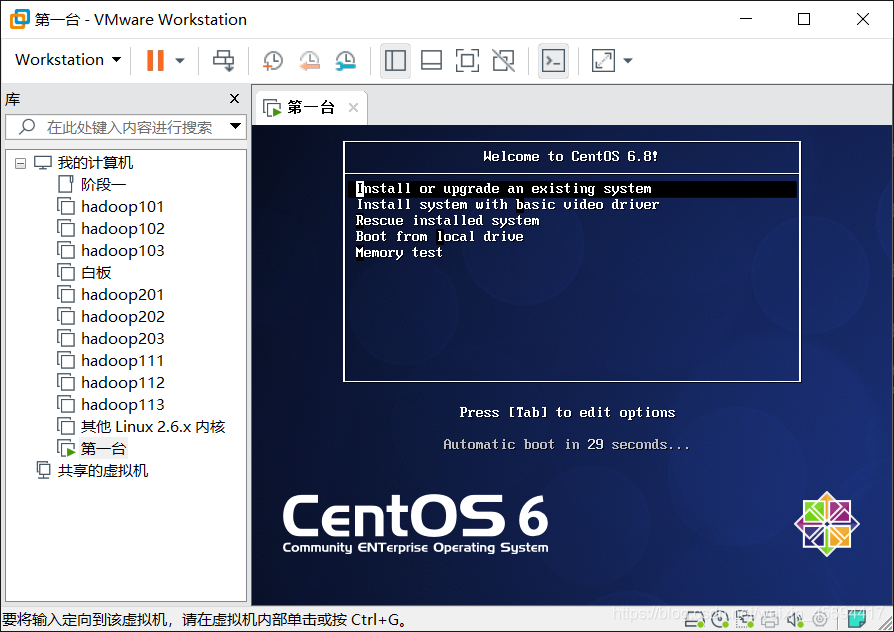The height and width of the screenshot is (632, 894).
Task: Select the hadoop102 virtual machine
Action: pyautogui.click(x=123, y=229)
